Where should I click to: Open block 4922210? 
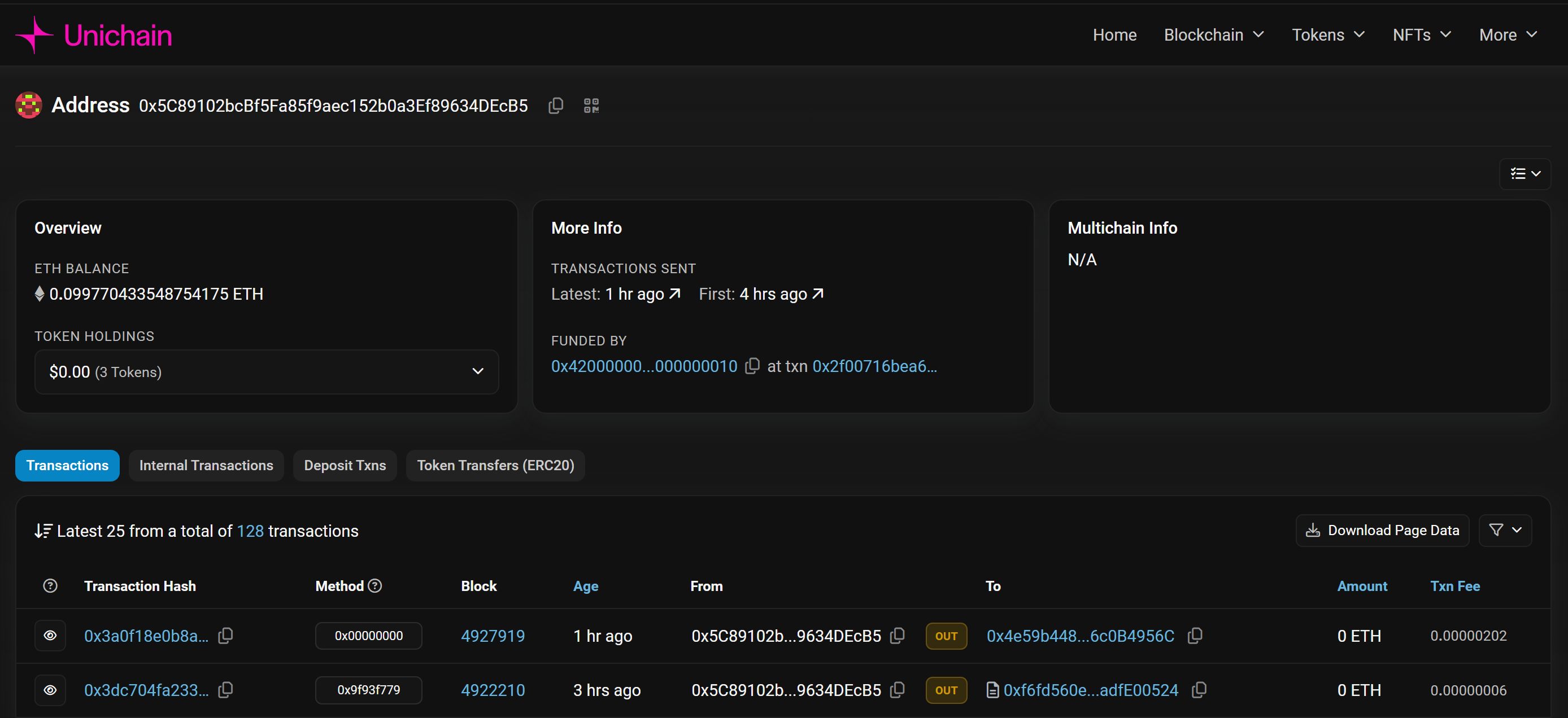[493, 690]
